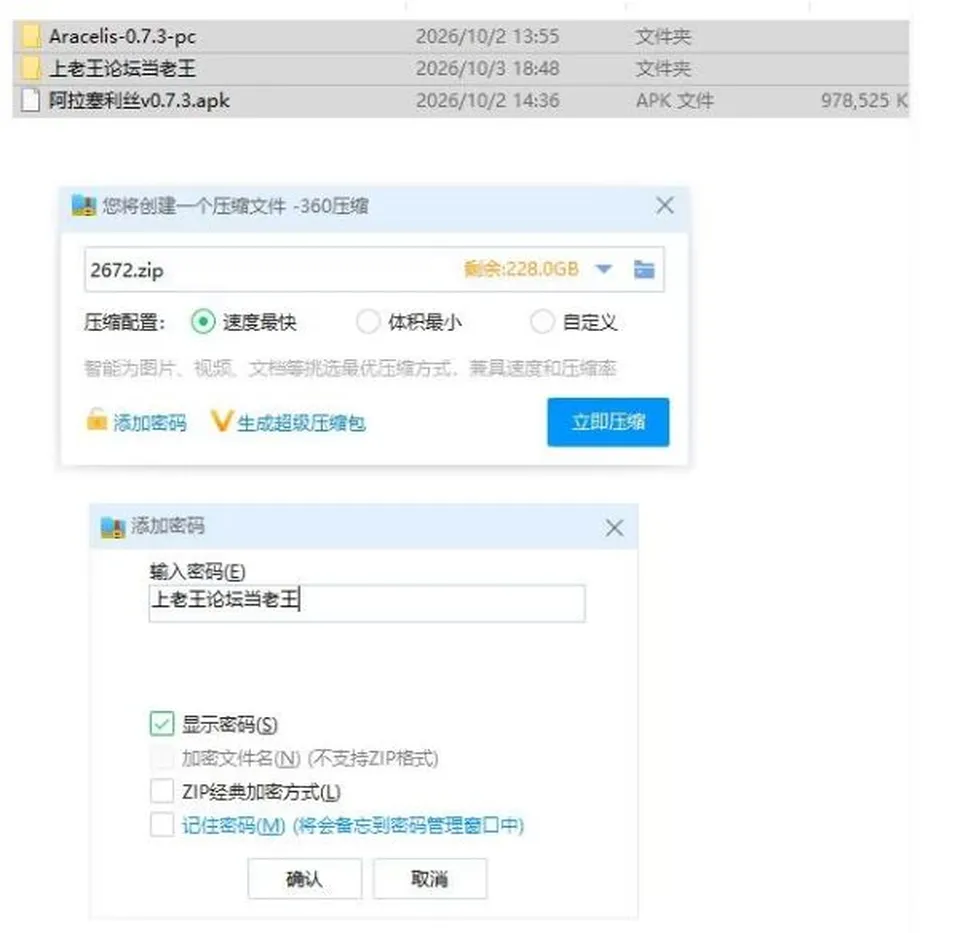960x933 pixels.
Task: Select the 自定义 radio option
Action: click(542, 321)
